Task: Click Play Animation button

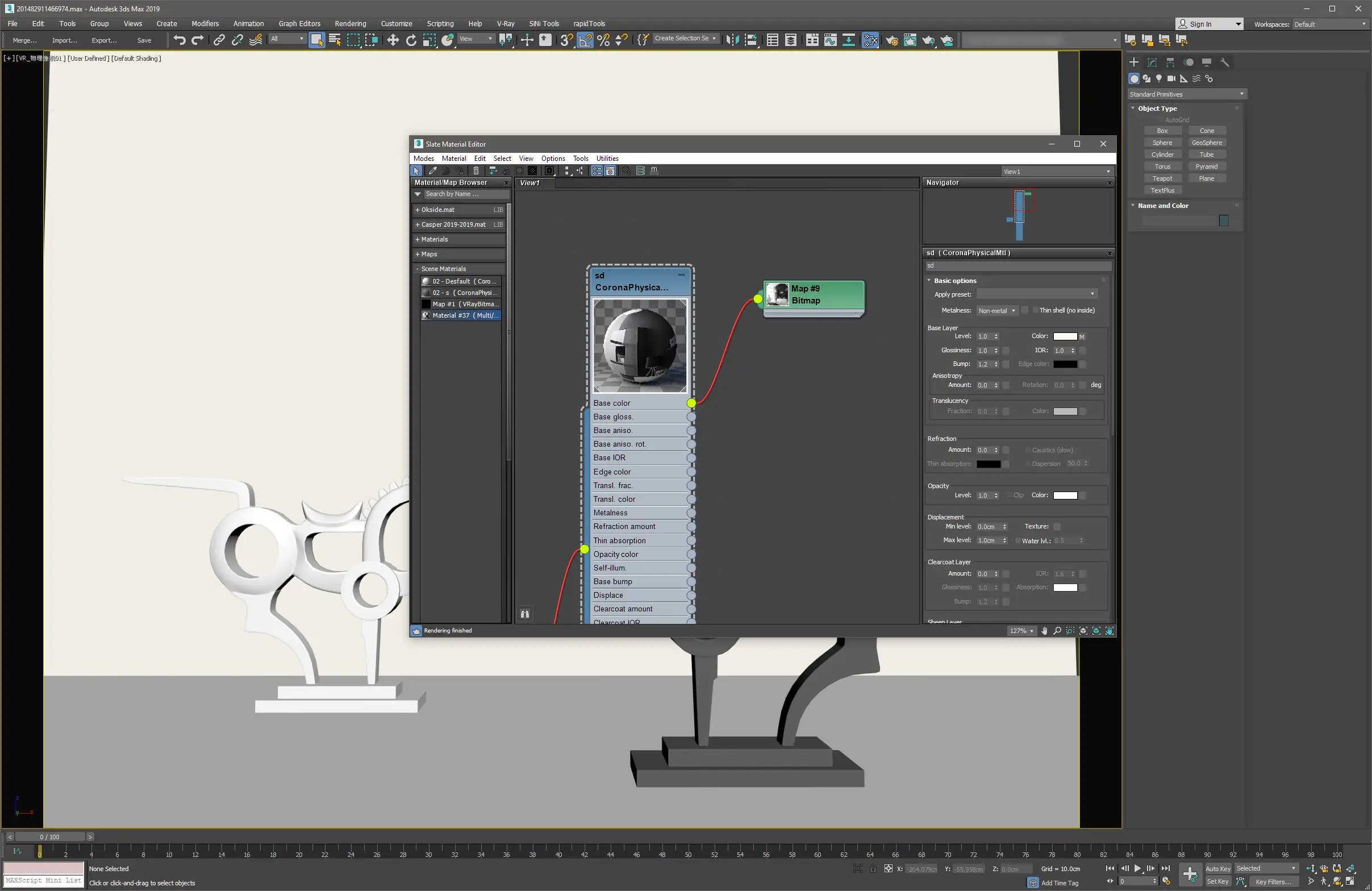Action: (x=1137, y=868)
